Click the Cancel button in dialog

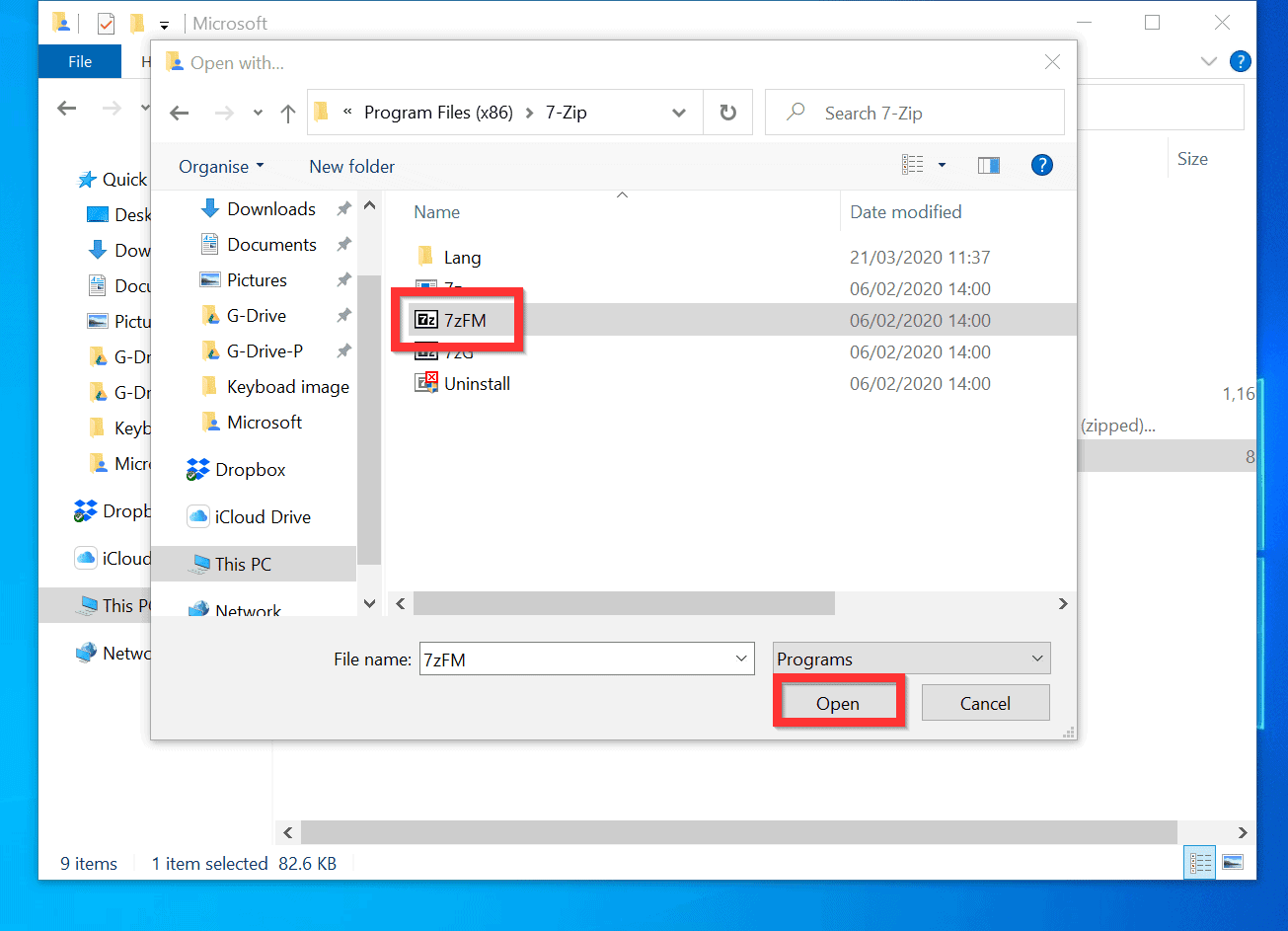985,703
